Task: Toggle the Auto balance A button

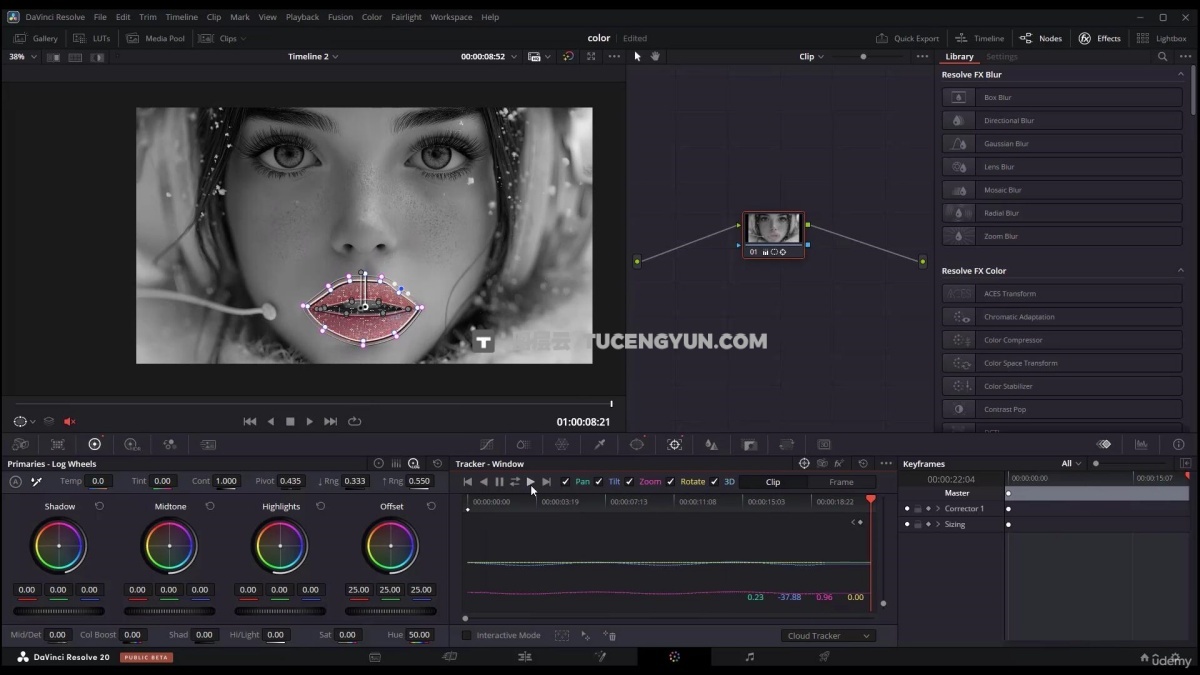Action: [x=15, y=481]
